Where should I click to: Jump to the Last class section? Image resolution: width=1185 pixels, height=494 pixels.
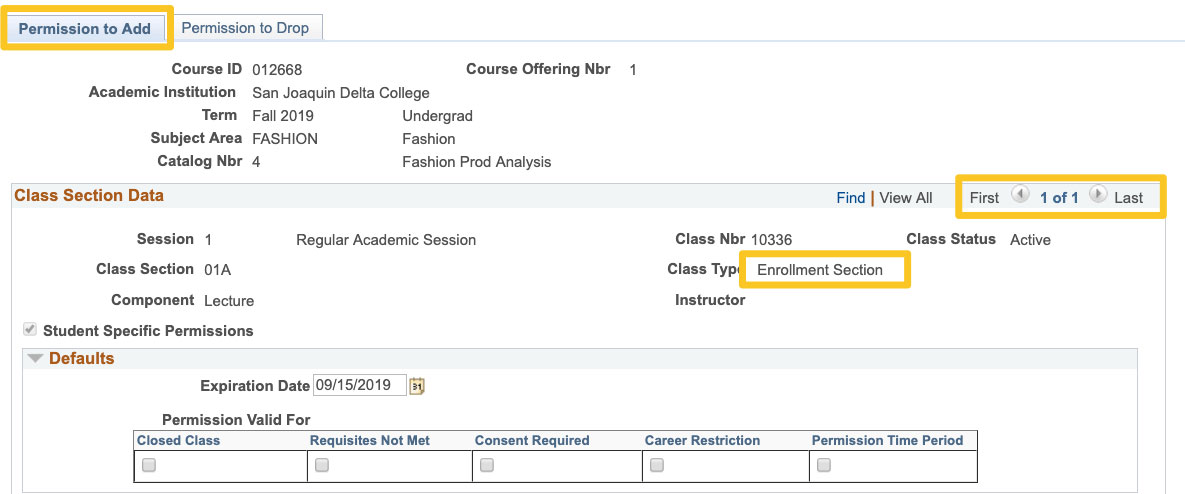coord(1128,198)
